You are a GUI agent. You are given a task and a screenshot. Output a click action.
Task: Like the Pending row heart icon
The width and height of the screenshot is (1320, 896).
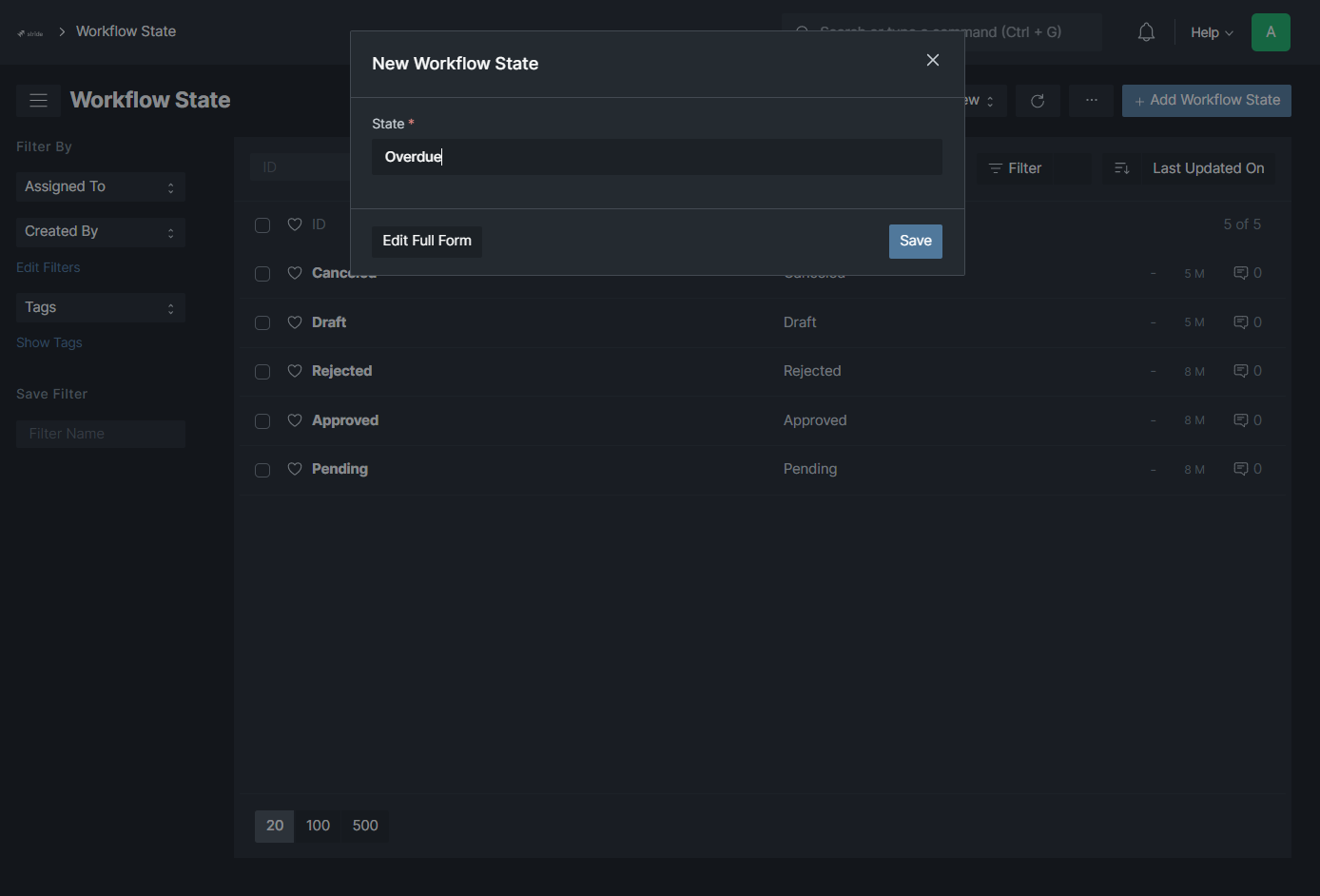pyautogui.click(x=295, y=469)
